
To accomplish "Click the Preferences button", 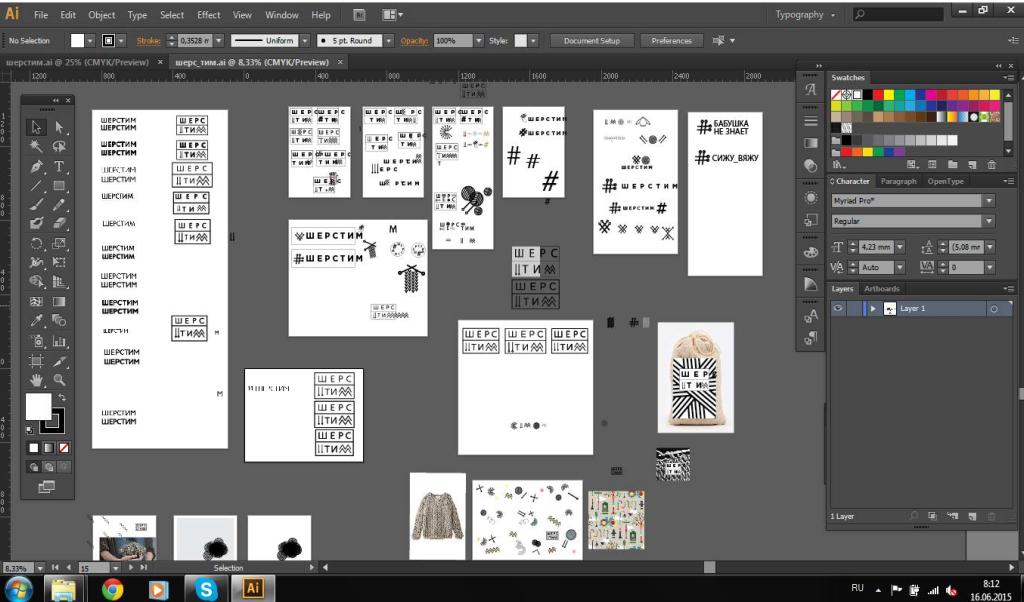I will [671, 41].
